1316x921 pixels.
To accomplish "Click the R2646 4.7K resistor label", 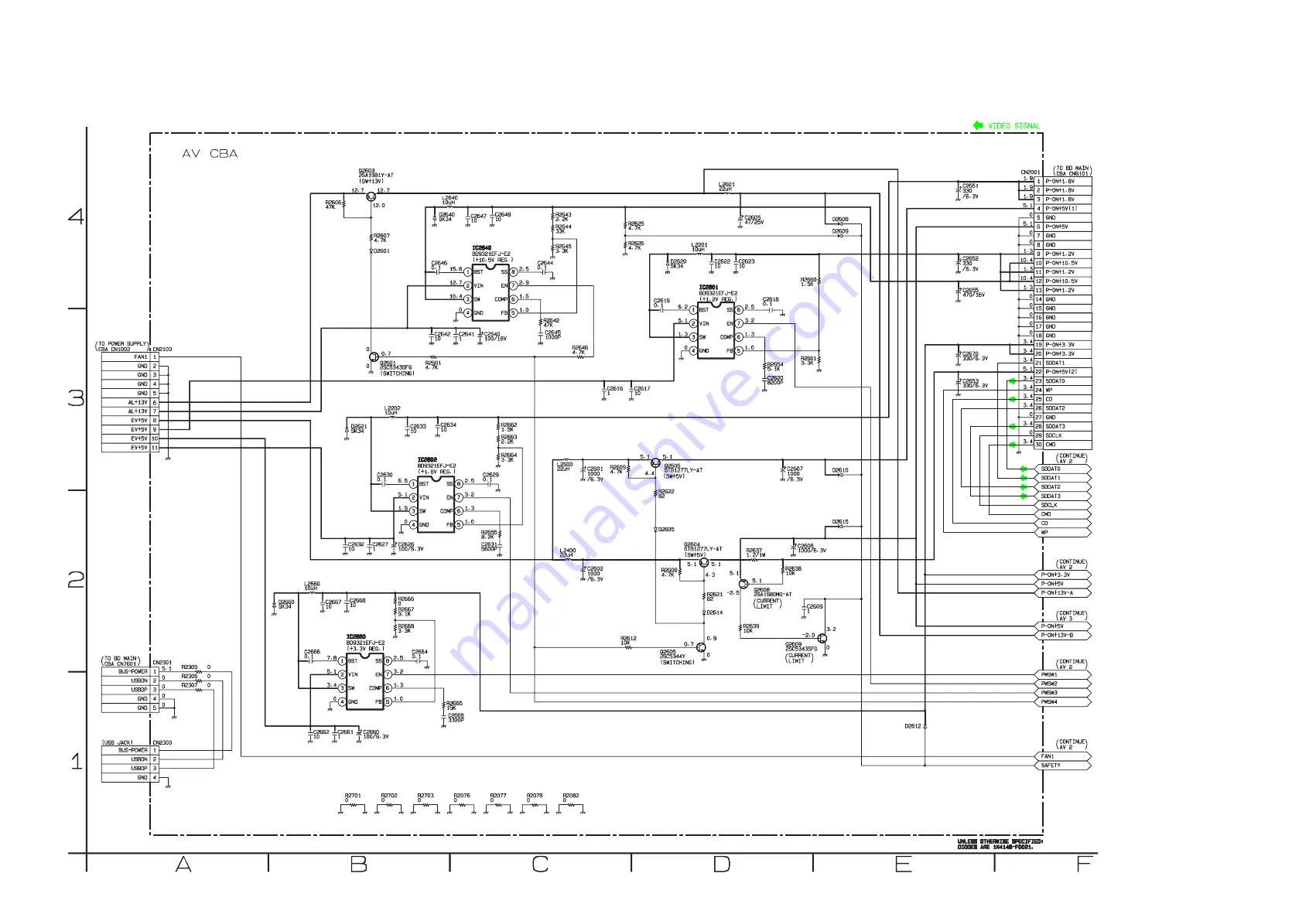I will (x=580, y=350).
